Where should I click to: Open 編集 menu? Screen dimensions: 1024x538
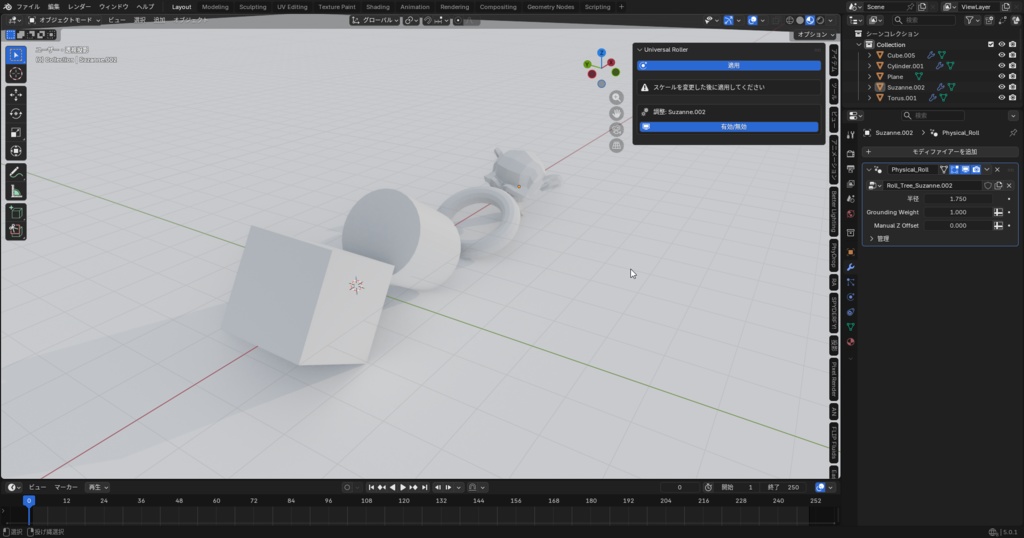tap(54, 7)
